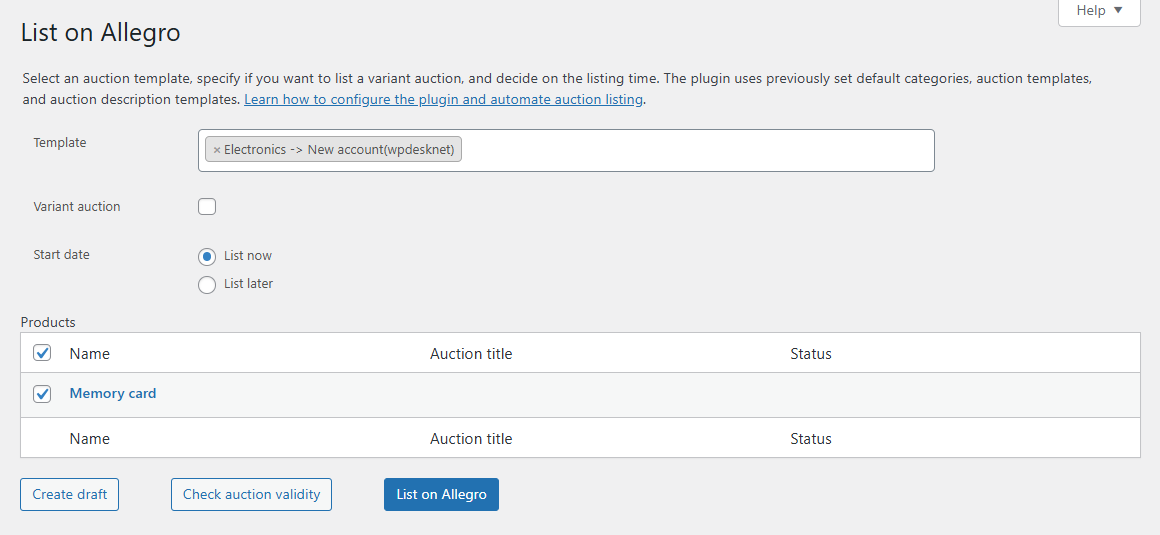This screenshot has width=1160, height=535.
Task: Click the Template field label
Action: tap(60, 143)
